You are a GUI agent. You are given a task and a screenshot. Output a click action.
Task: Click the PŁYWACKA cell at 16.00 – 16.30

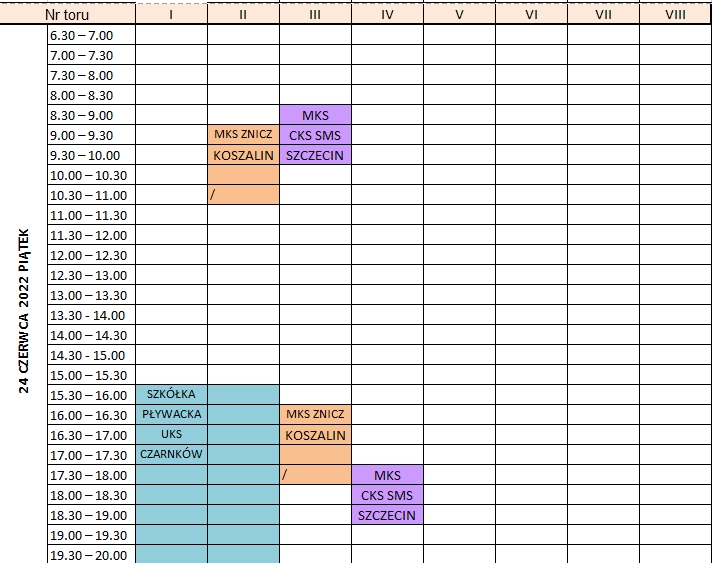(x=171, y=415)
